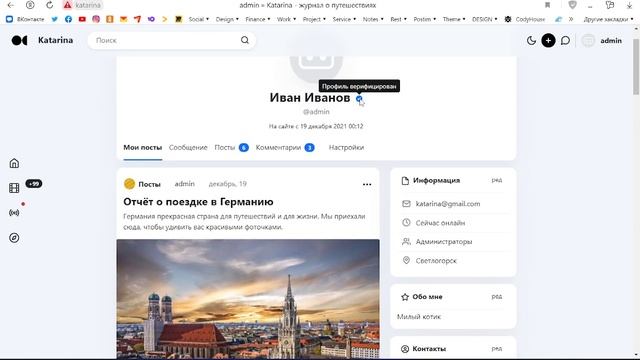Expand the Design bookmarks folder
The image size is (640, 360).
click(x=227, y=19)
